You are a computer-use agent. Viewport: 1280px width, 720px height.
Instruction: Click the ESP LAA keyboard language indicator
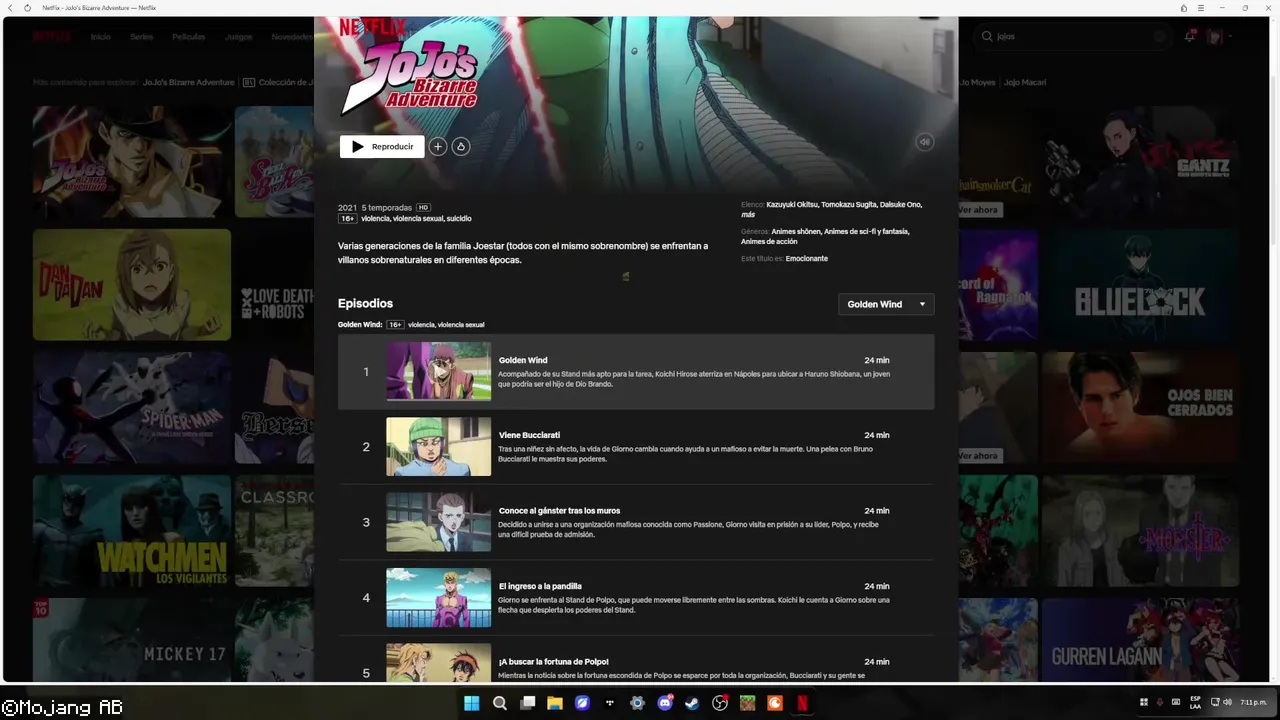[1195, 702]
